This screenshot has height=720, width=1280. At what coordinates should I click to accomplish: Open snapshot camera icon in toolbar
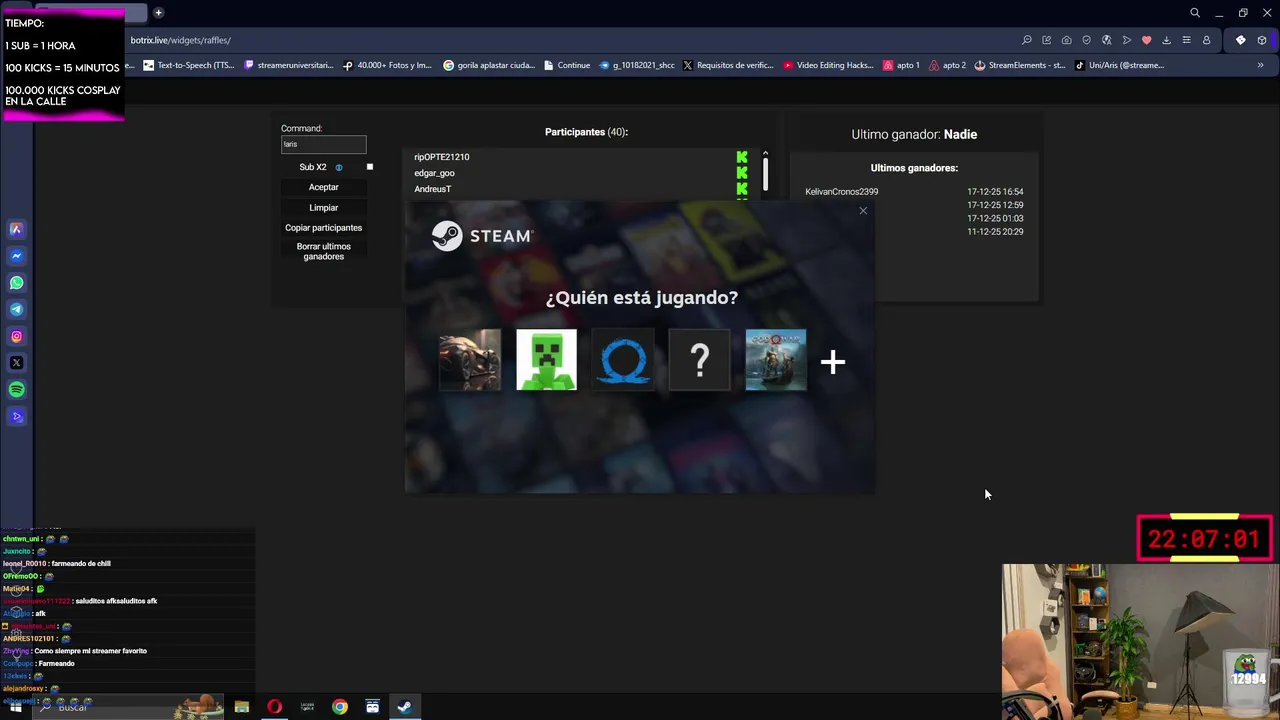click(x=1066, y=40)
